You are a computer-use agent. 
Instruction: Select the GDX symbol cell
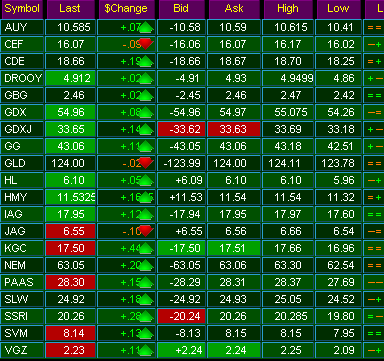pyautogui.click(x=22, y=112)
